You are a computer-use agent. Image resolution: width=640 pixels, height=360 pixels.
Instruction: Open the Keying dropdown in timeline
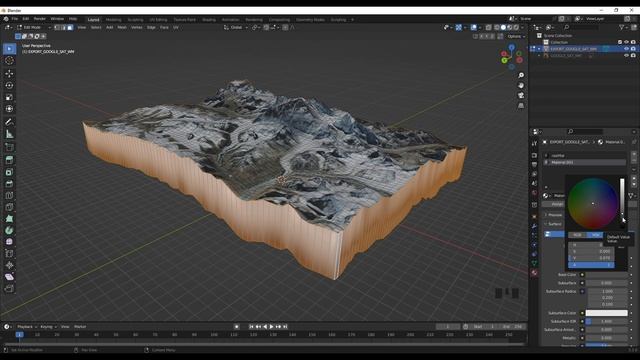click(x=48, y=327)
